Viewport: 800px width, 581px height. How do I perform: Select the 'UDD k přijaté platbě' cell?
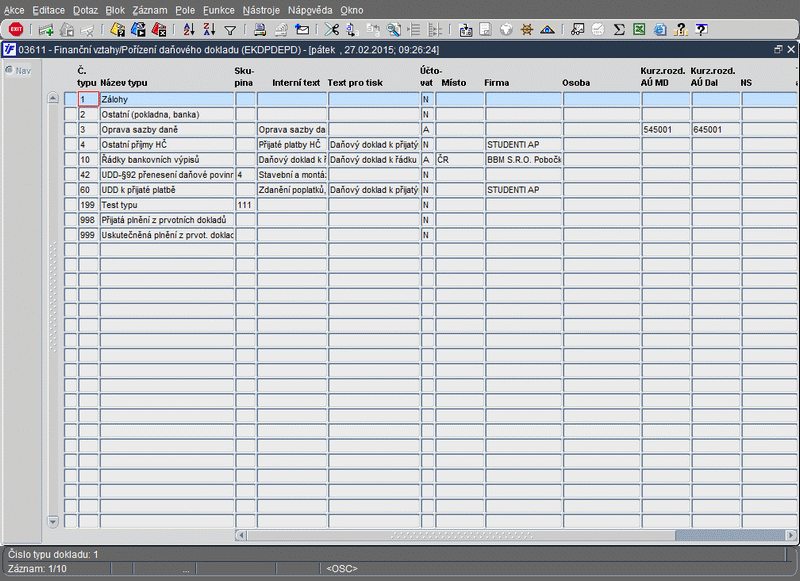pyautogui.click(x=167, y=190)
